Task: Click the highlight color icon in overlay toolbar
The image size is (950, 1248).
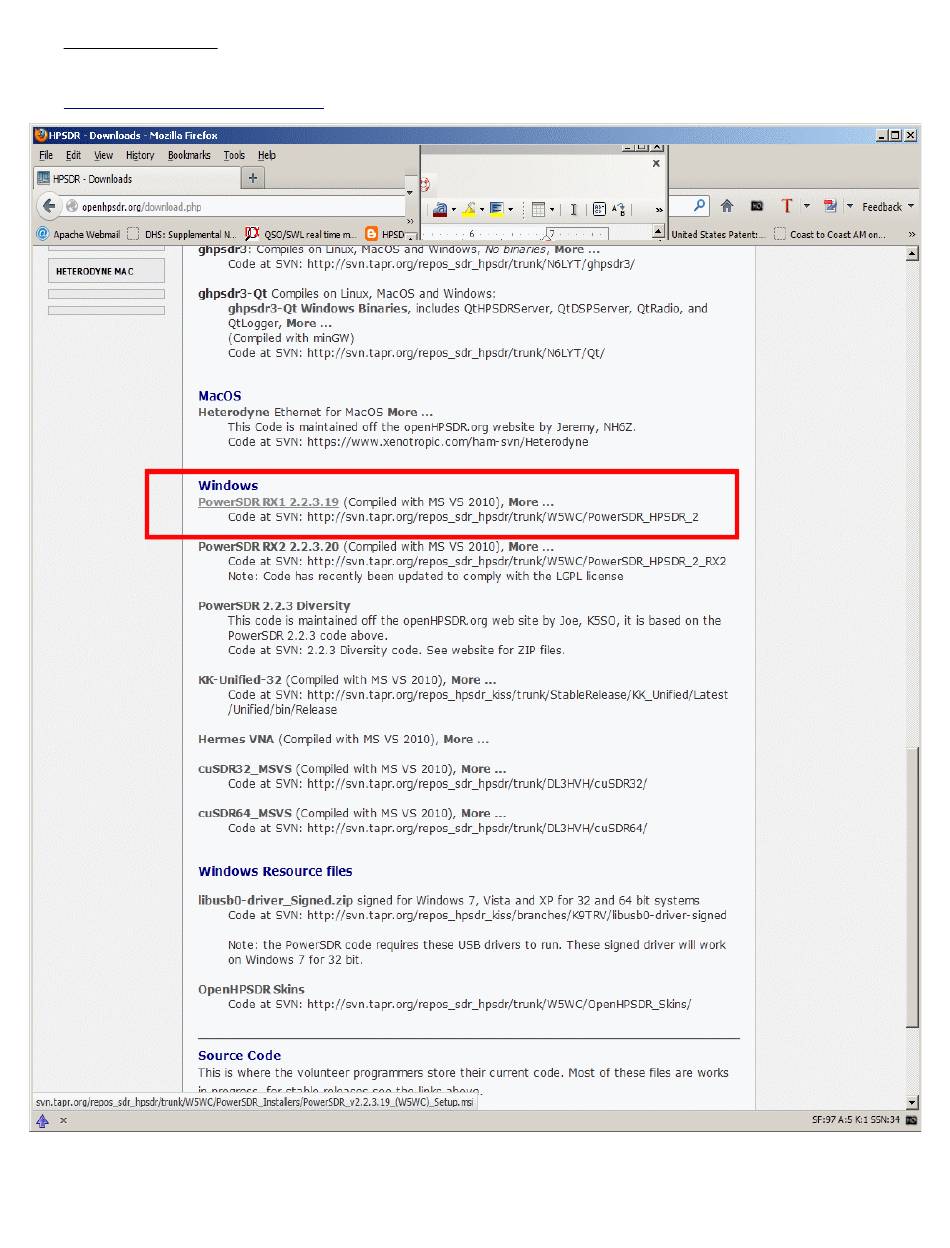Action: coord(468,209)
